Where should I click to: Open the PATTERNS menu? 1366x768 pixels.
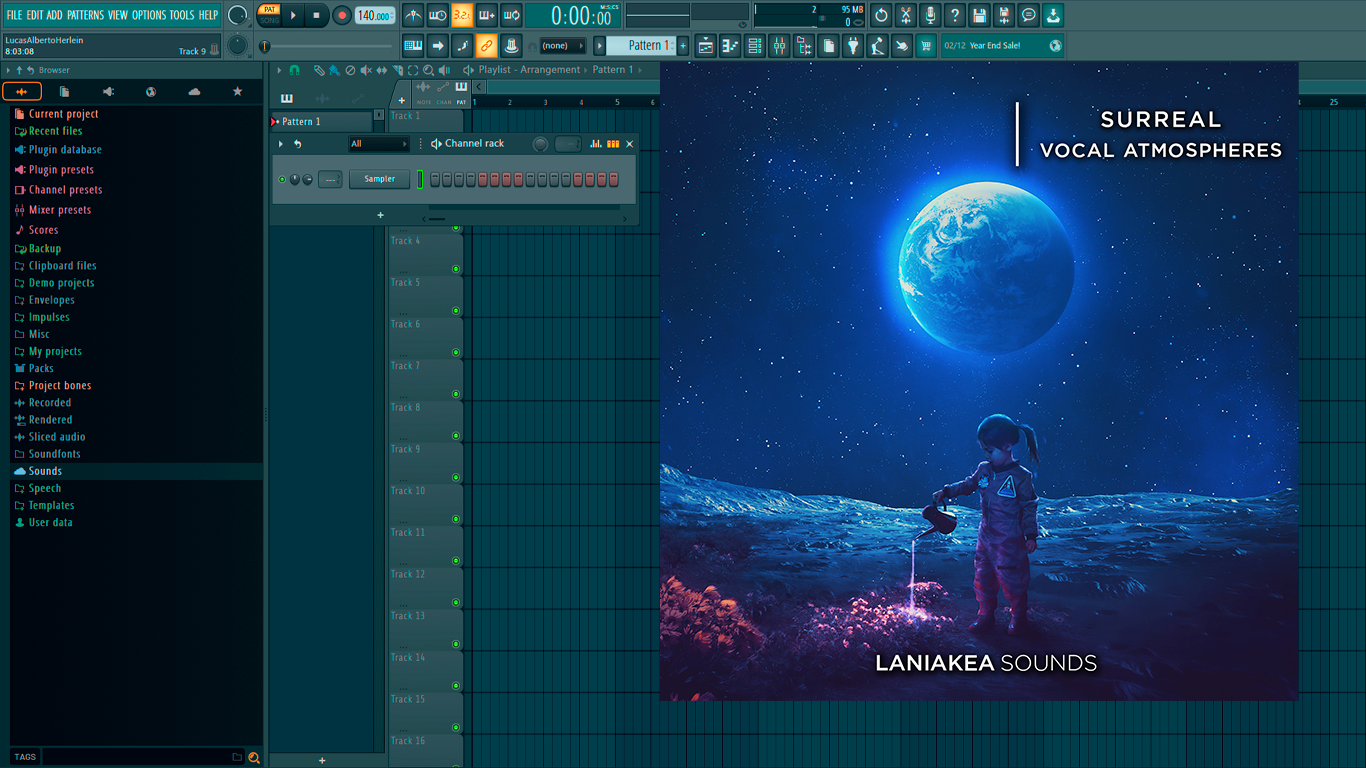[x=85, y=15]
